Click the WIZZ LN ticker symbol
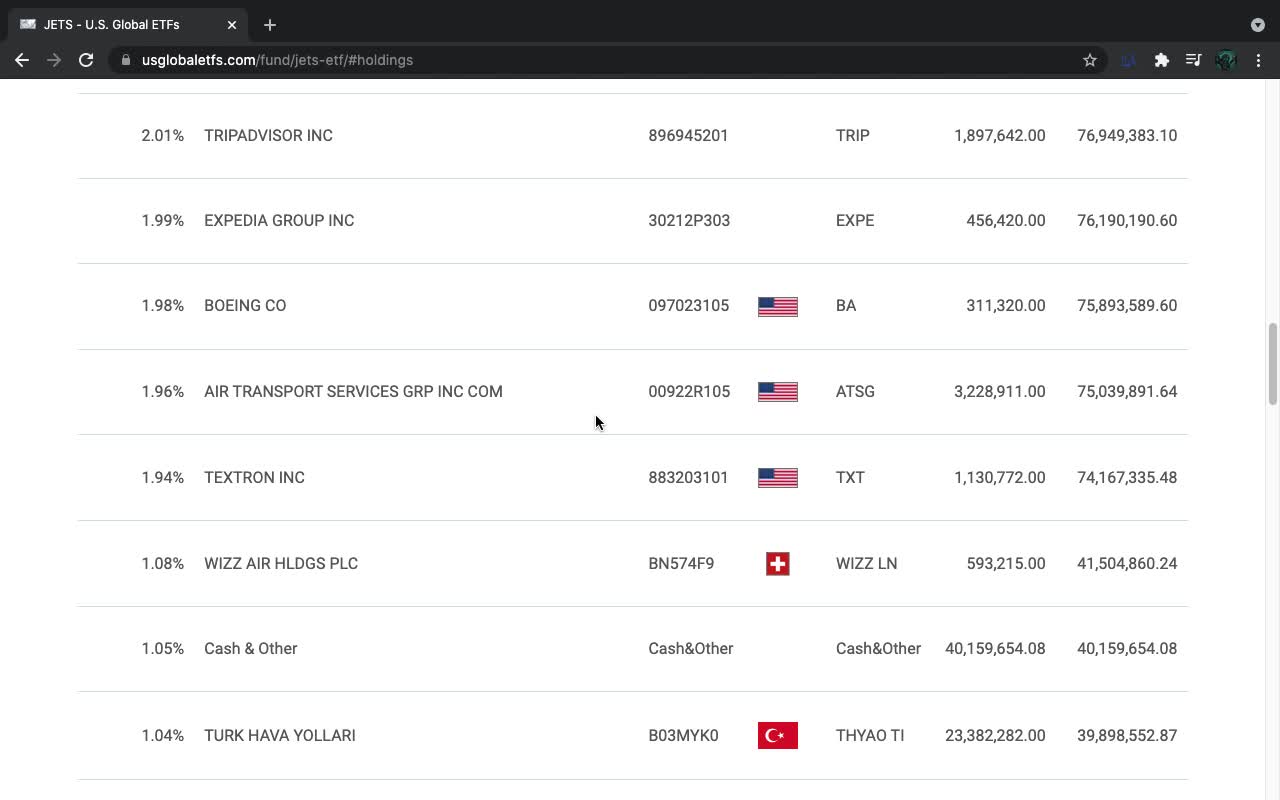The height and width of the screenshot is (800, 1280). (x=866, y=563)
